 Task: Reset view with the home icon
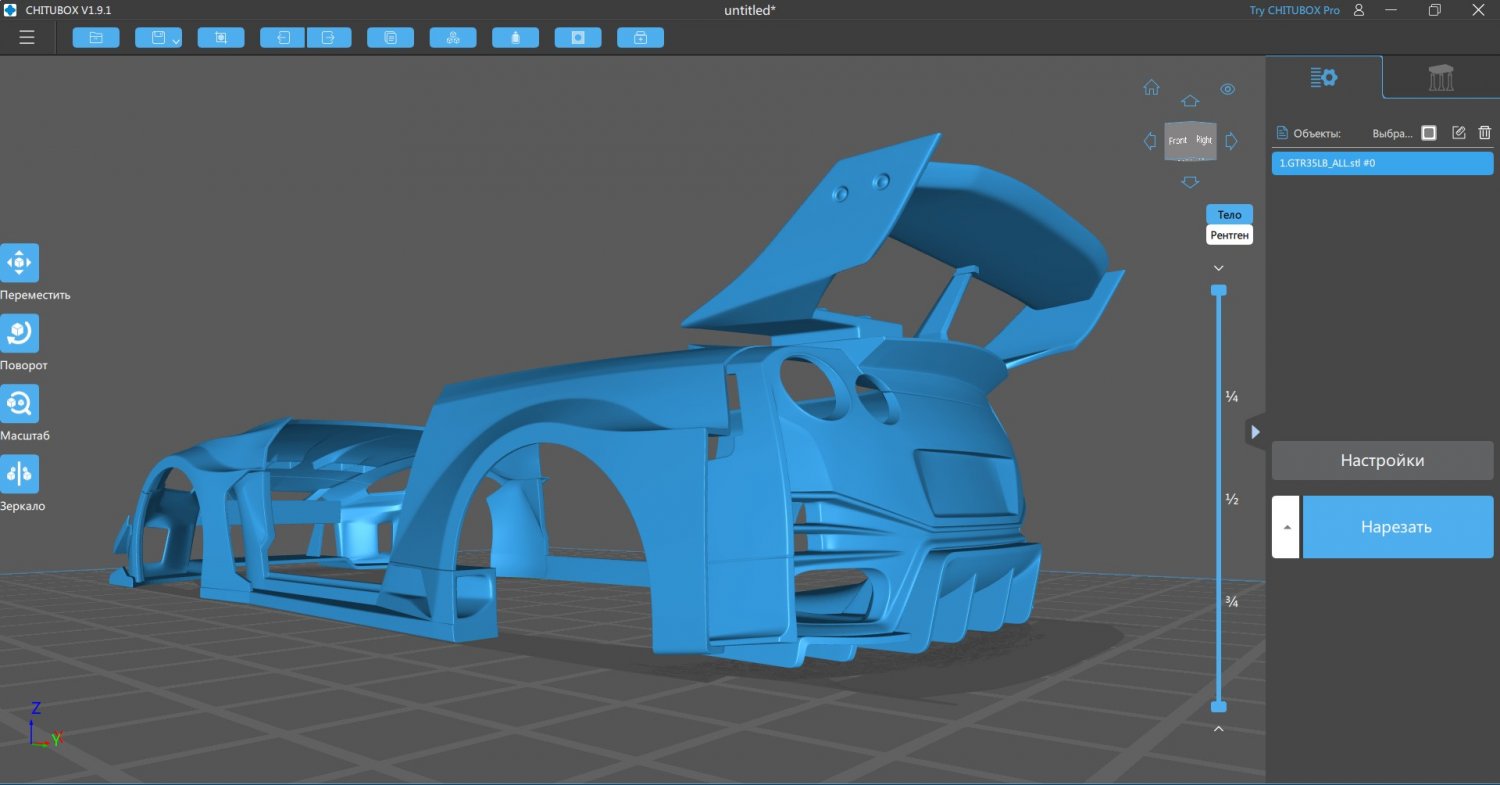1152,88
